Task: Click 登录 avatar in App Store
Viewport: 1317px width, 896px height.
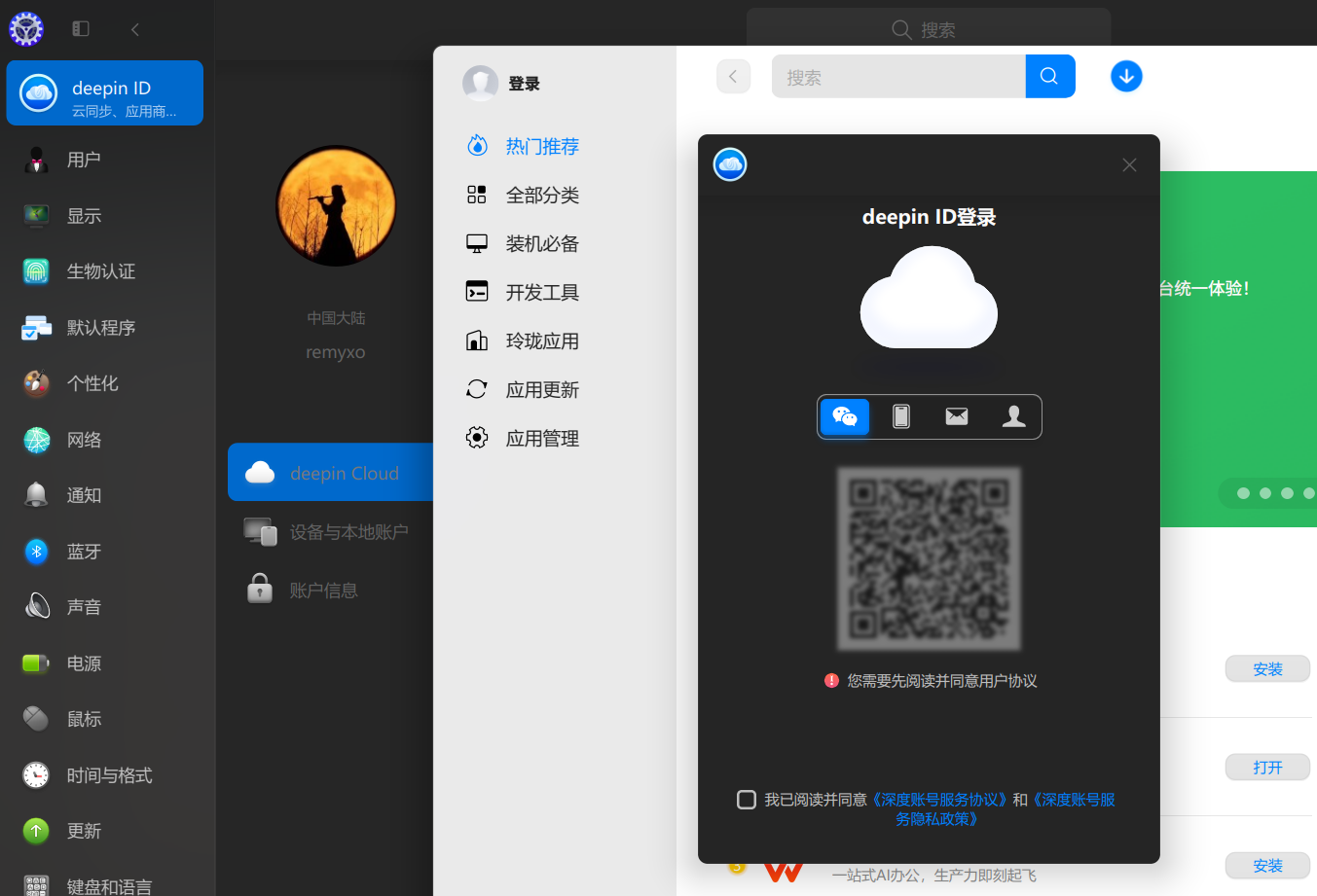Action: pos(480,84)
